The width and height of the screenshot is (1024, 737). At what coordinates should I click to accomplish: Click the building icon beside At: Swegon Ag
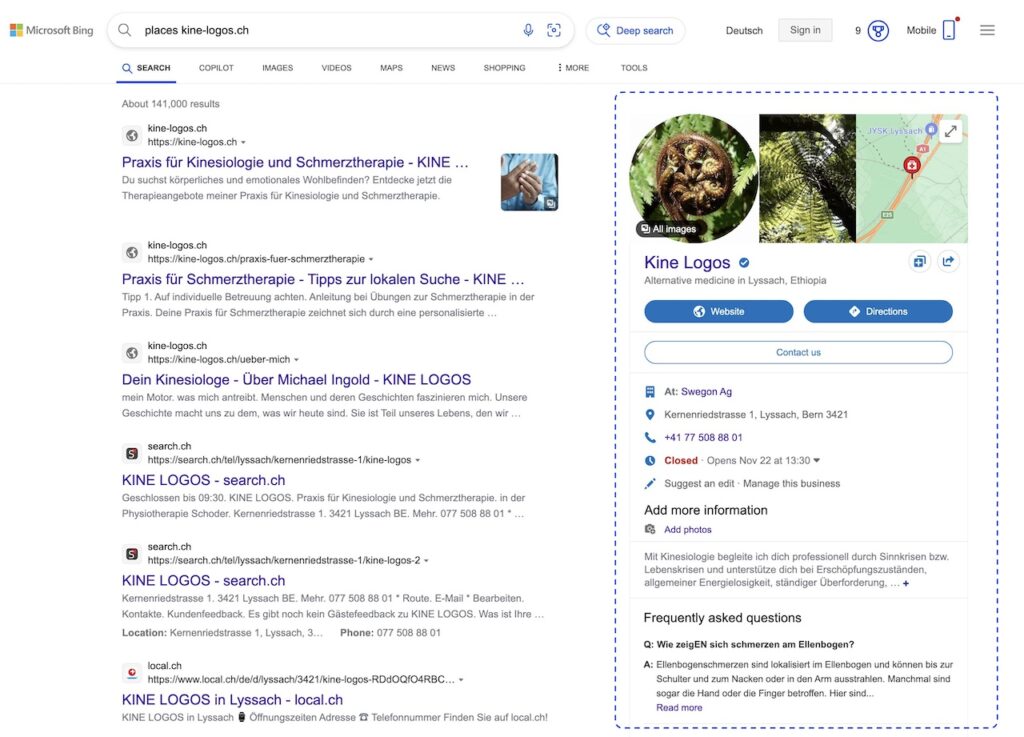click(x=650, y=392)
